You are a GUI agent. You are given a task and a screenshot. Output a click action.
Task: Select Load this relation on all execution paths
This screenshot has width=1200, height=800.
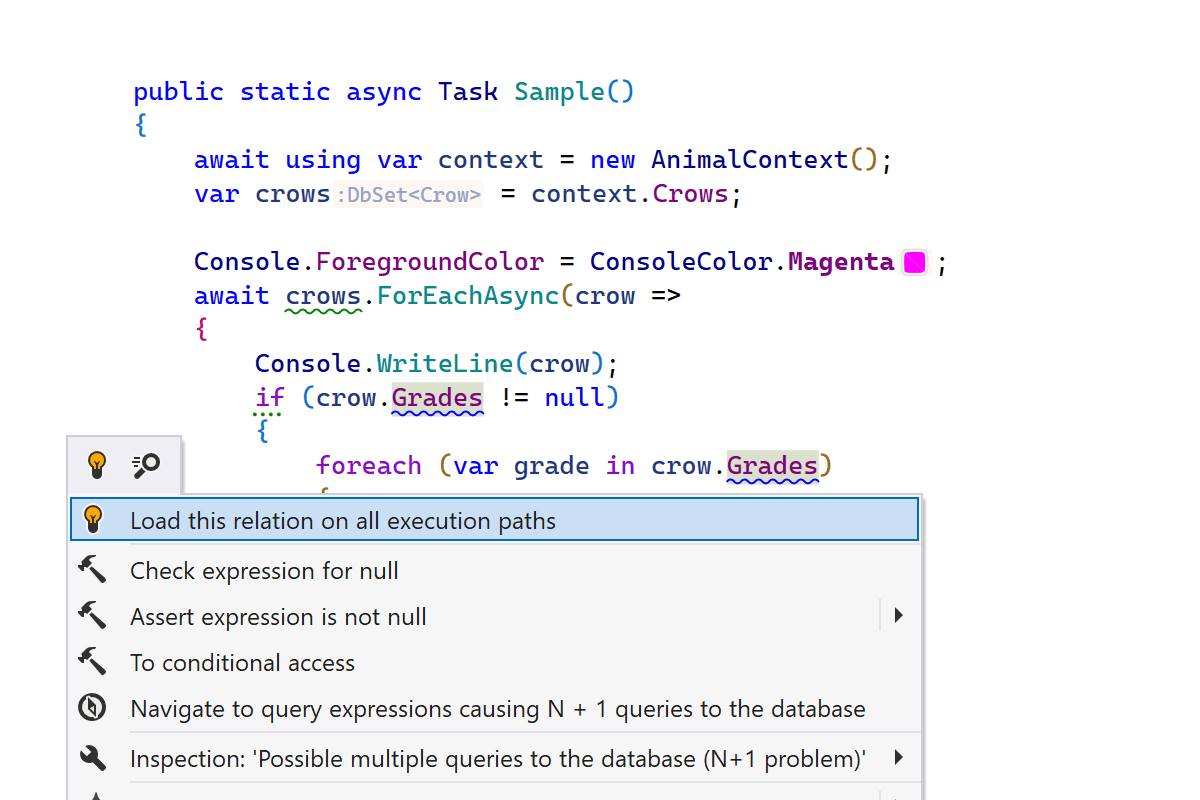(342, 521)
